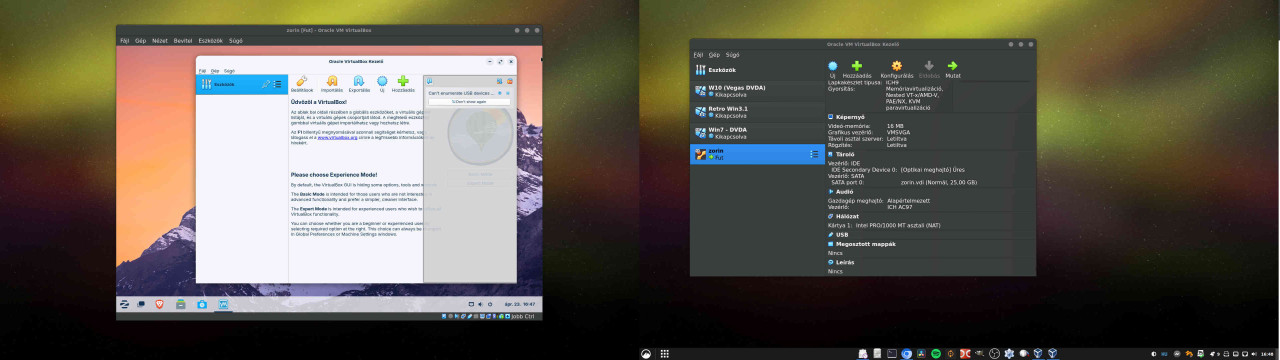Viewport: 1280px width, 360px height.
Task: Open zorin machine list menu icon
Action: (814, 154)
